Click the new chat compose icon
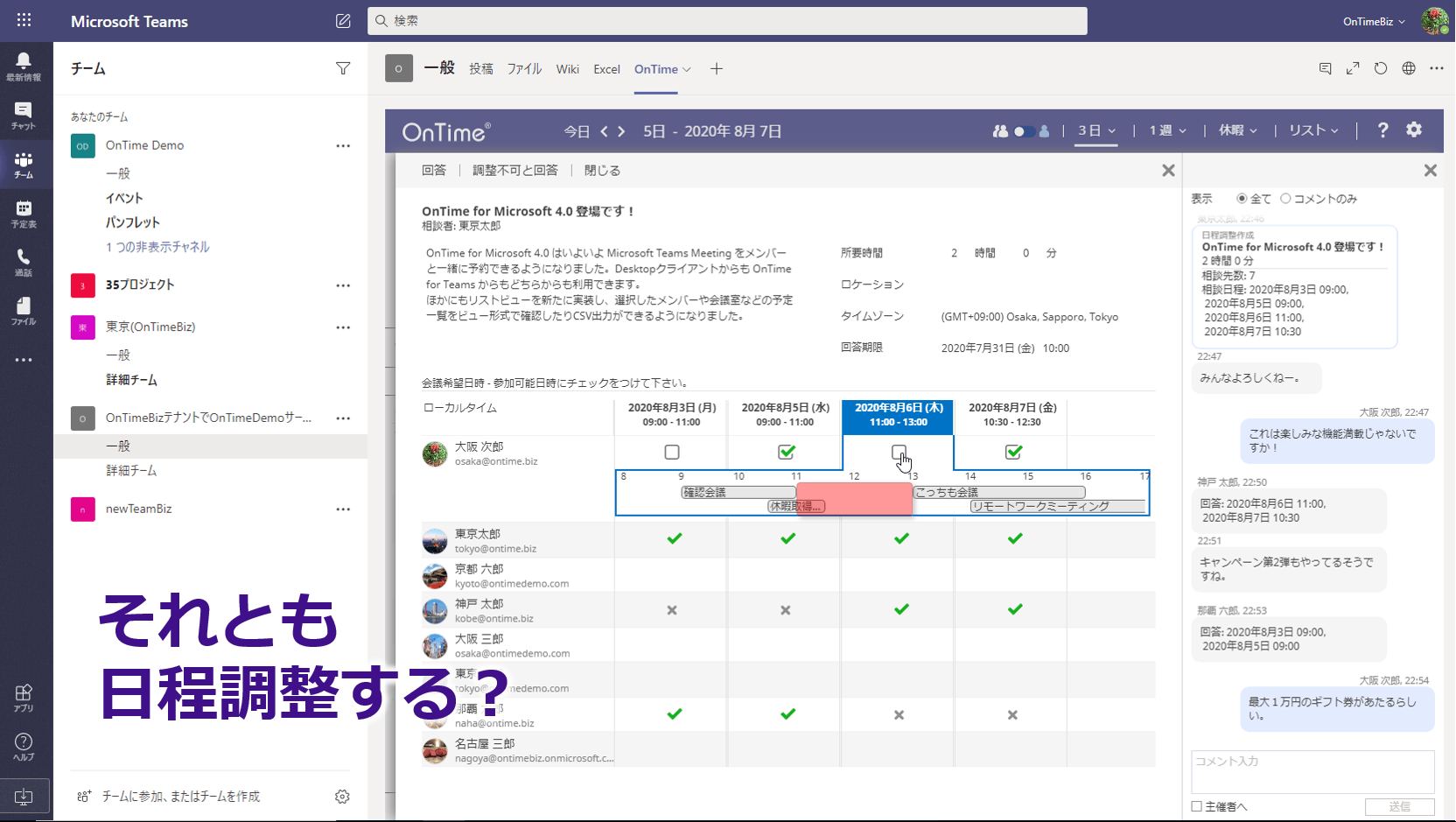The height and width of the screenshot is (822, 1456). [343, 21]
